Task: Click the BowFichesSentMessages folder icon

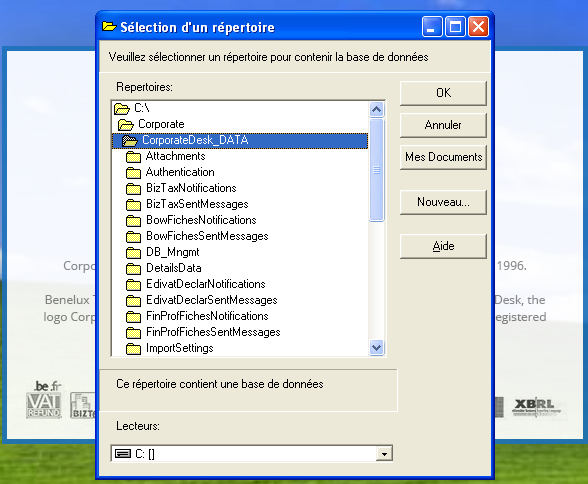Action: (134, 237)
